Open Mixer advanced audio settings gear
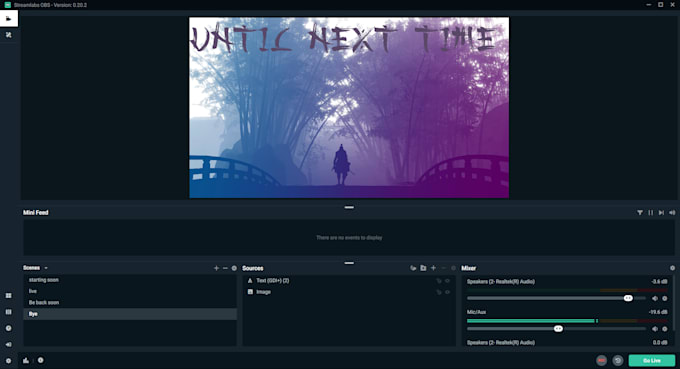The height and width of the screenshot is (369, 680). pos(672,268)
